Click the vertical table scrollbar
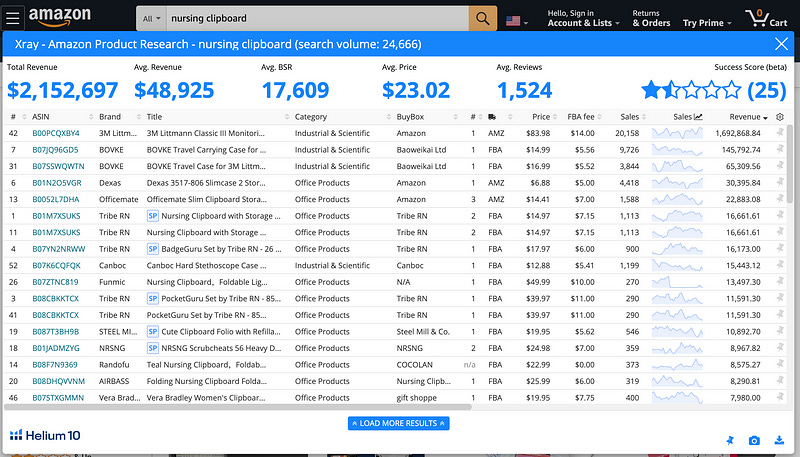 pyautogui.click(x=790, y=163)
